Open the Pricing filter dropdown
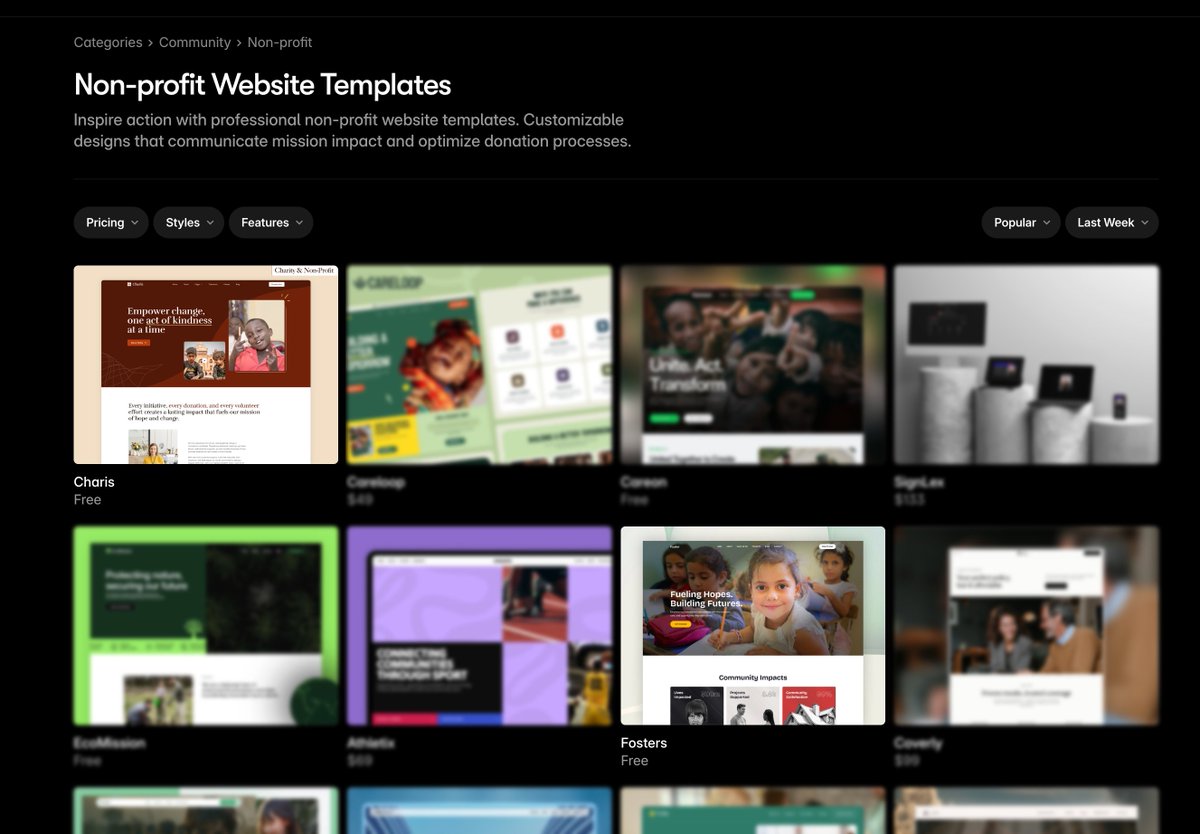Screen dimensions: 1200x834 click(x=111, y=223)
